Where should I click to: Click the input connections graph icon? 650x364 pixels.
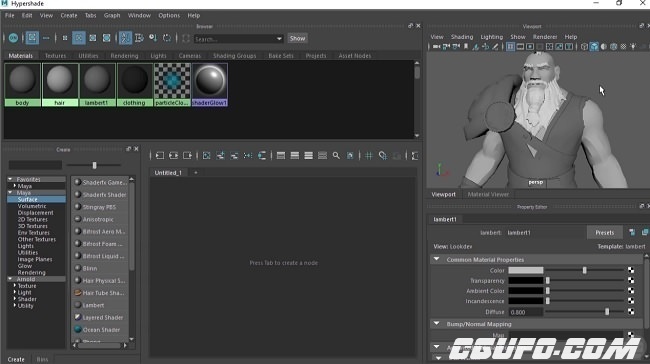point(160,155)
